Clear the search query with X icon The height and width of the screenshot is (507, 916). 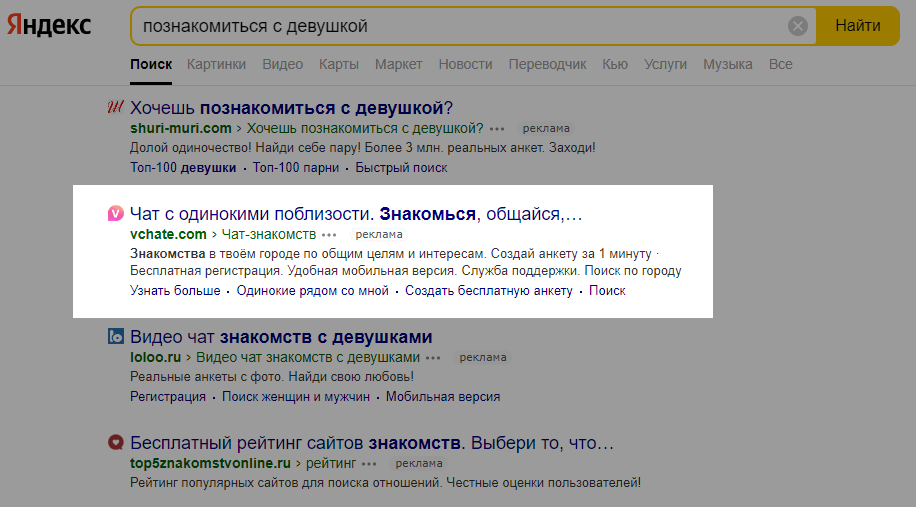tap(797, 26)
